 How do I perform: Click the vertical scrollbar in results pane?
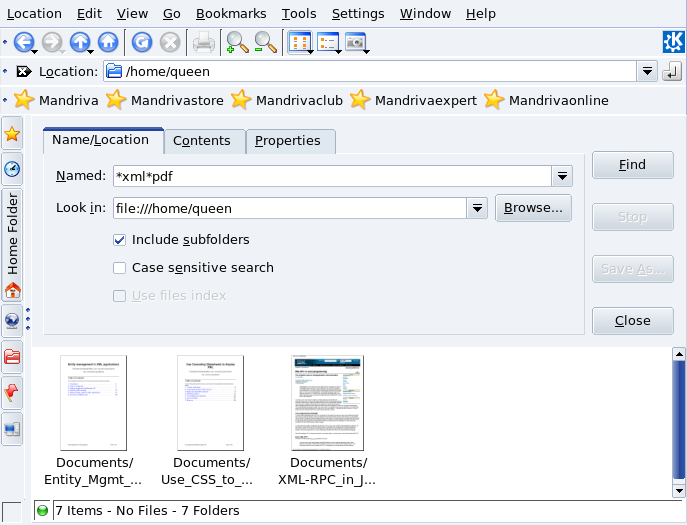click(x=678, y=420)
